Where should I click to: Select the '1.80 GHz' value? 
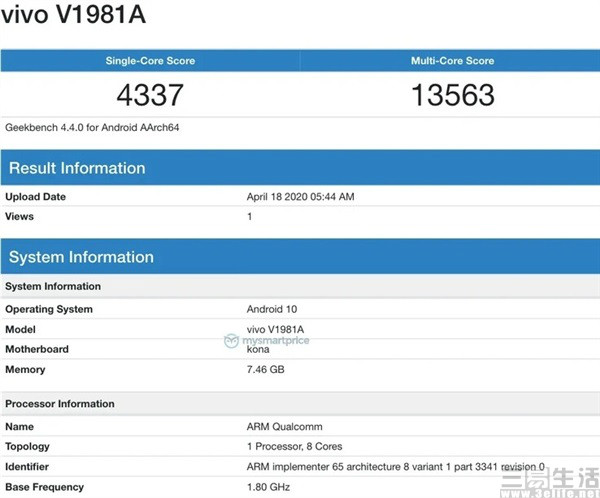click(268, 487)
